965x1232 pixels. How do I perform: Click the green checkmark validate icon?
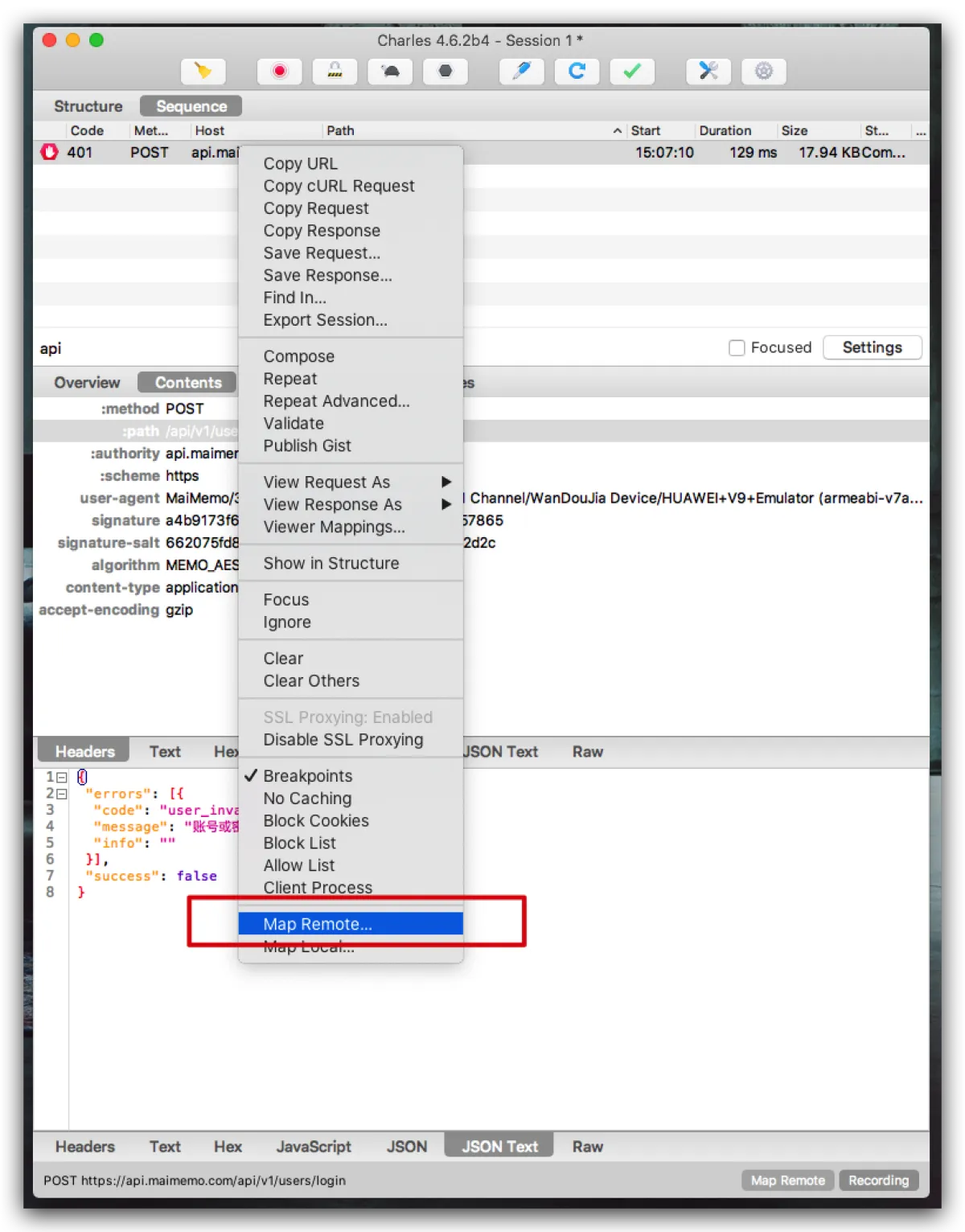(x=632, y=72)
